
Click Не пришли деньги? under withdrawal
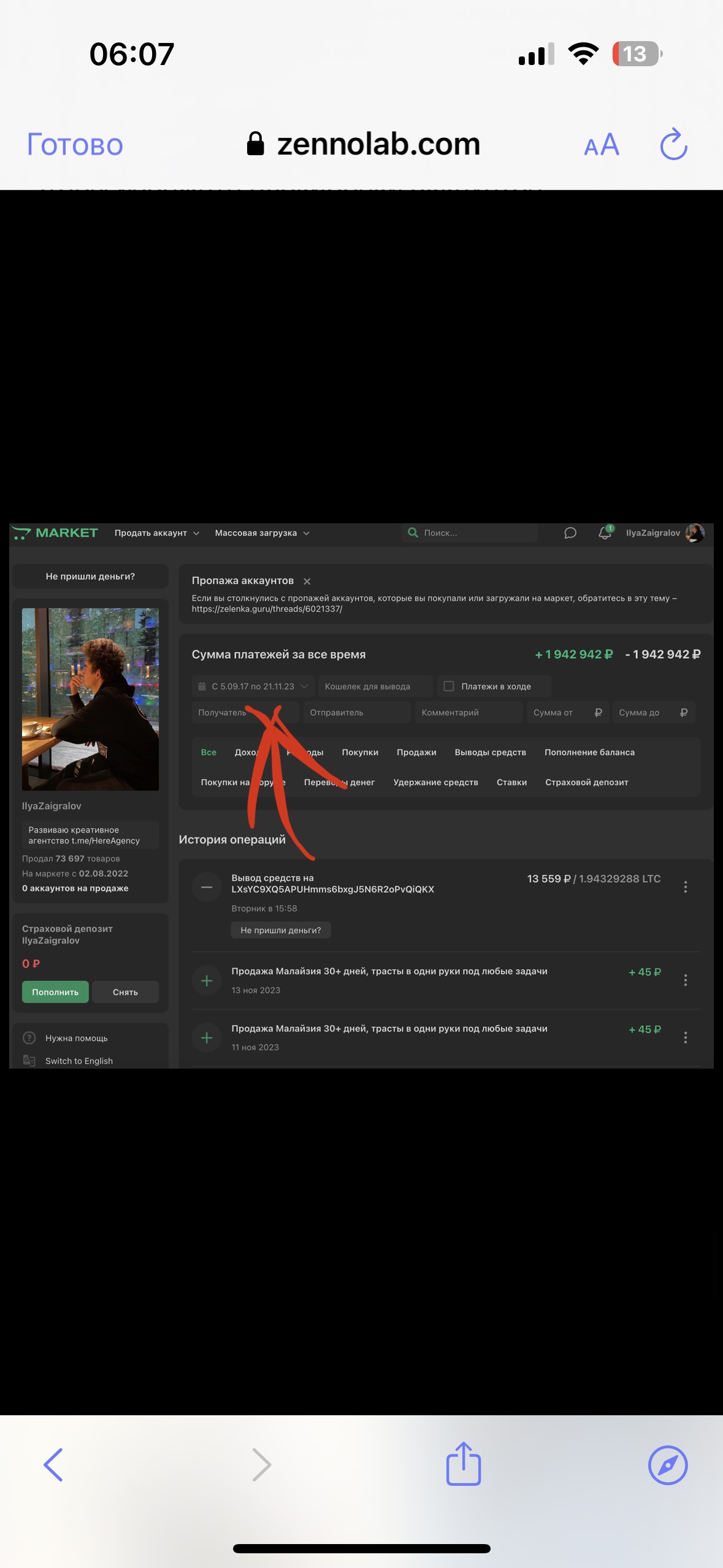coord(281,930)
